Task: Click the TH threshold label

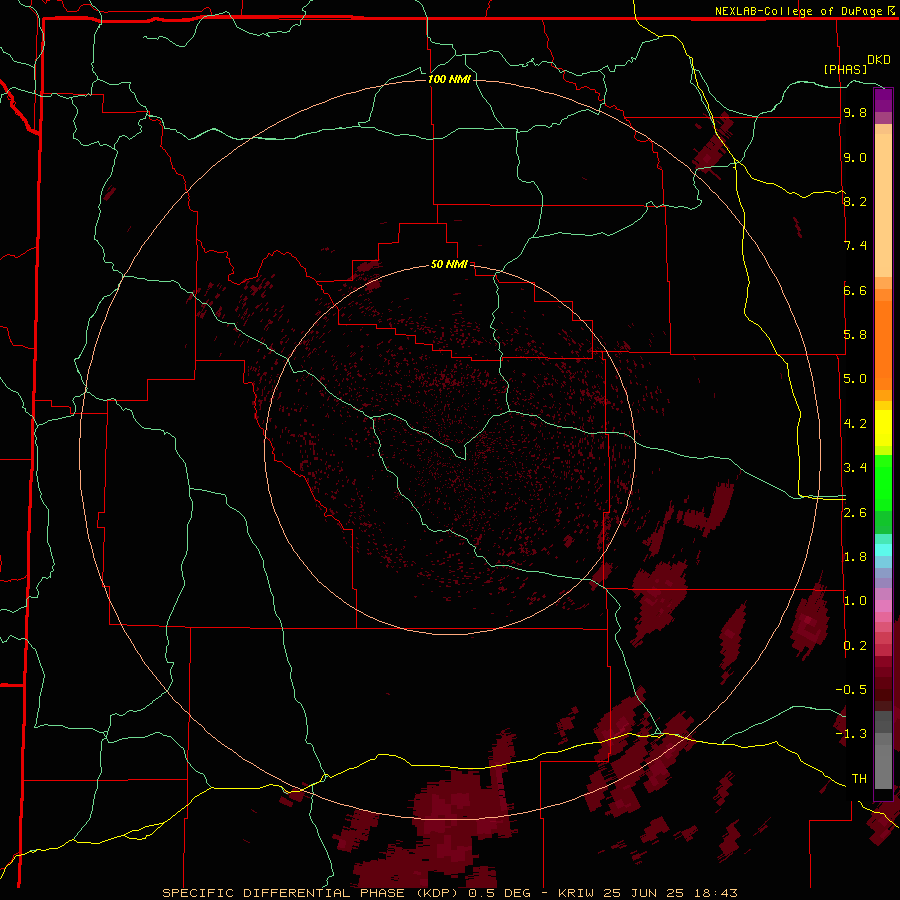Action: (859, 779)
